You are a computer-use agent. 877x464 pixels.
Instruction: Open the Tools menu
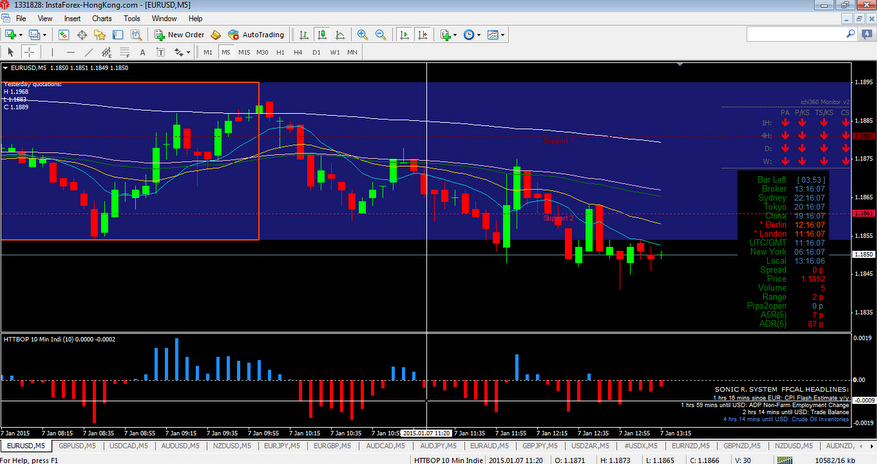132,18
